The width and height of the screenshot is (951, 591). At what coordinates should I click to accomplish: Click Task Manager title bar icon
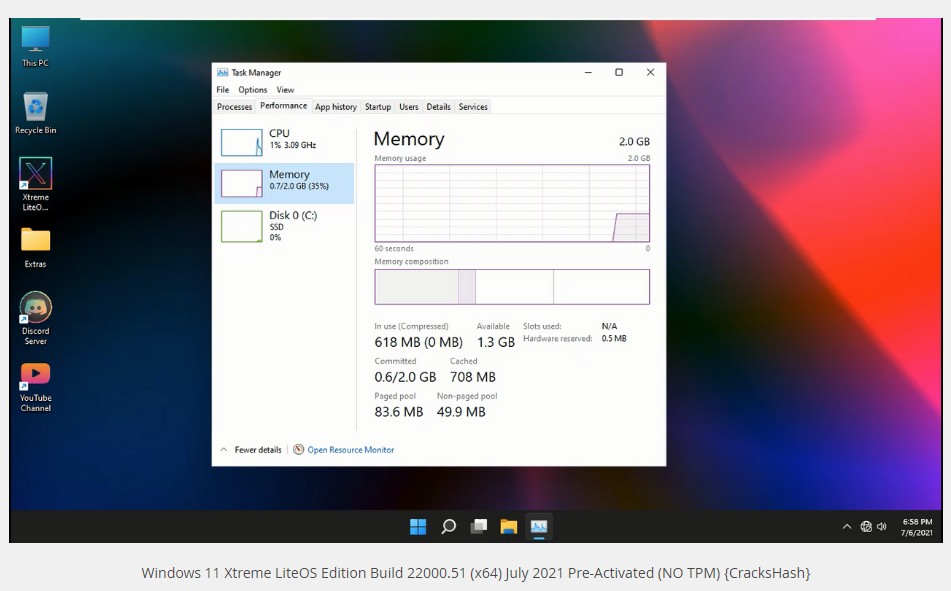223,72
